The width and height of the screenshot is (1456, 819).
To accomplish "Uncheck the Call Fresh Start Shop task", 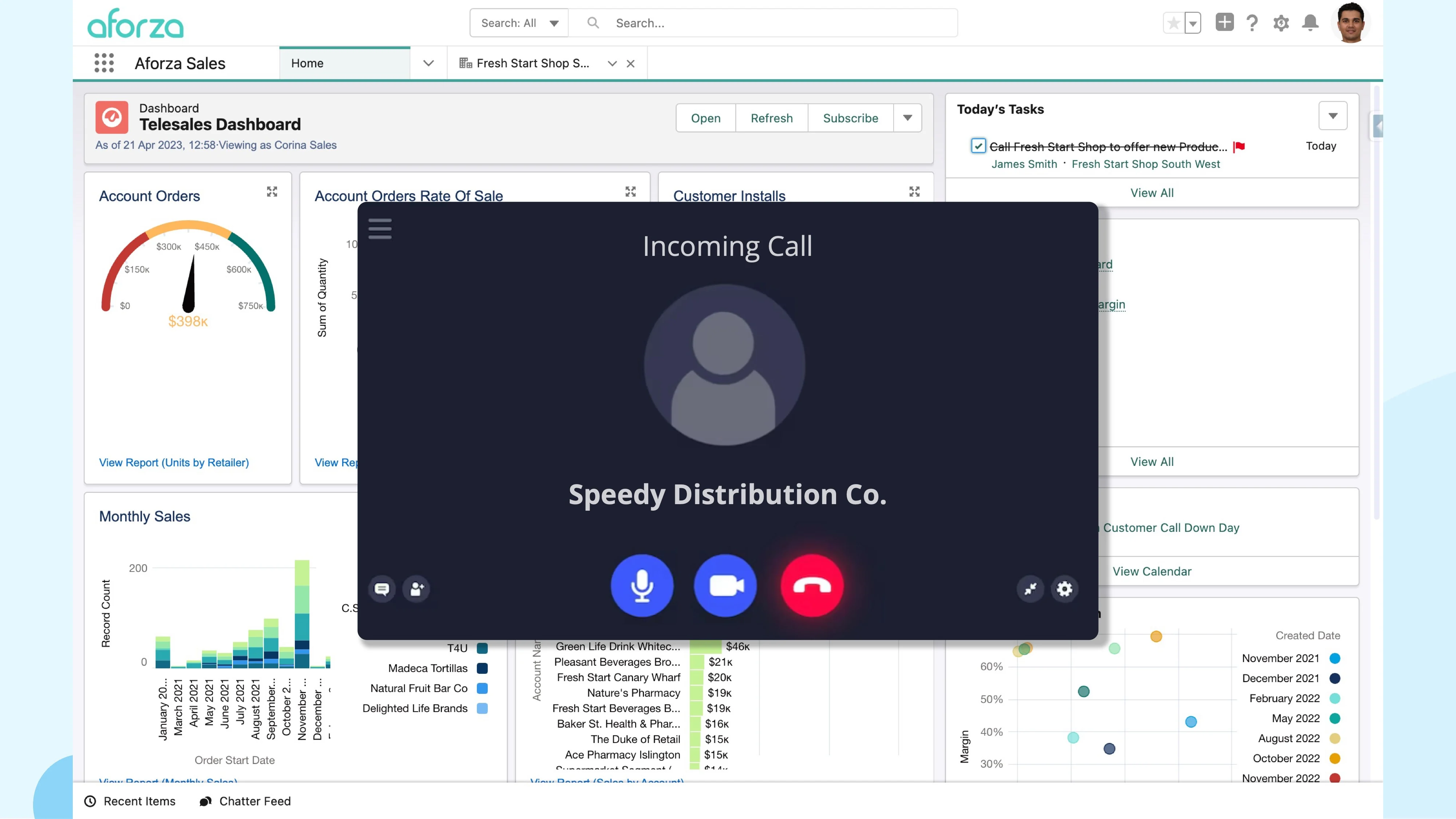I will [978, 146].
